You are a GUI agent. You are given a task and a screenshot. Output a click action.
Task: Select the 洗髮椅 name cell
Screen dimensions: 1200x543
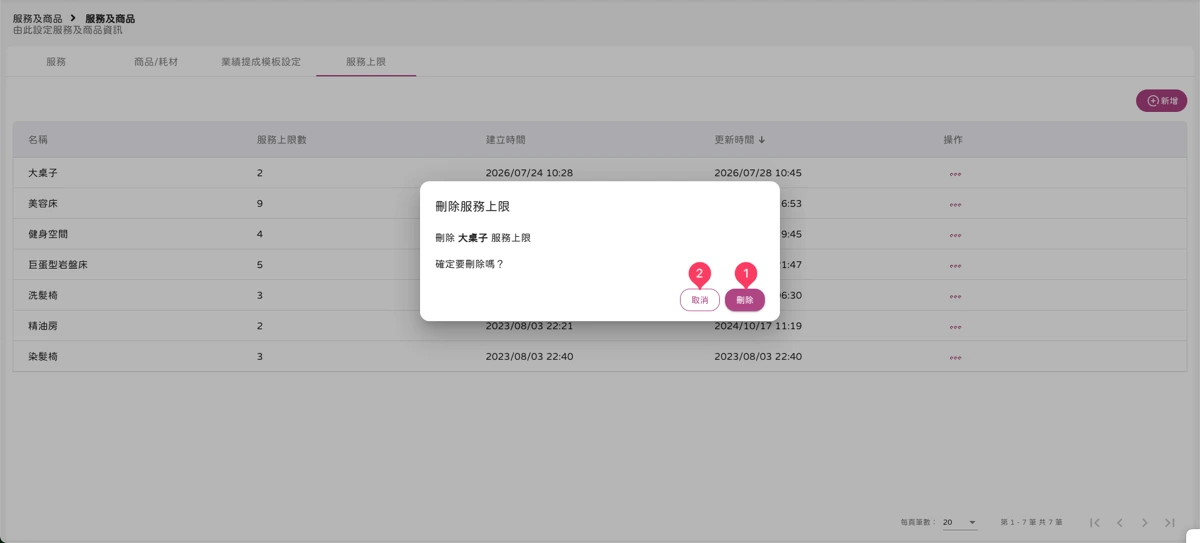[43, 295]
